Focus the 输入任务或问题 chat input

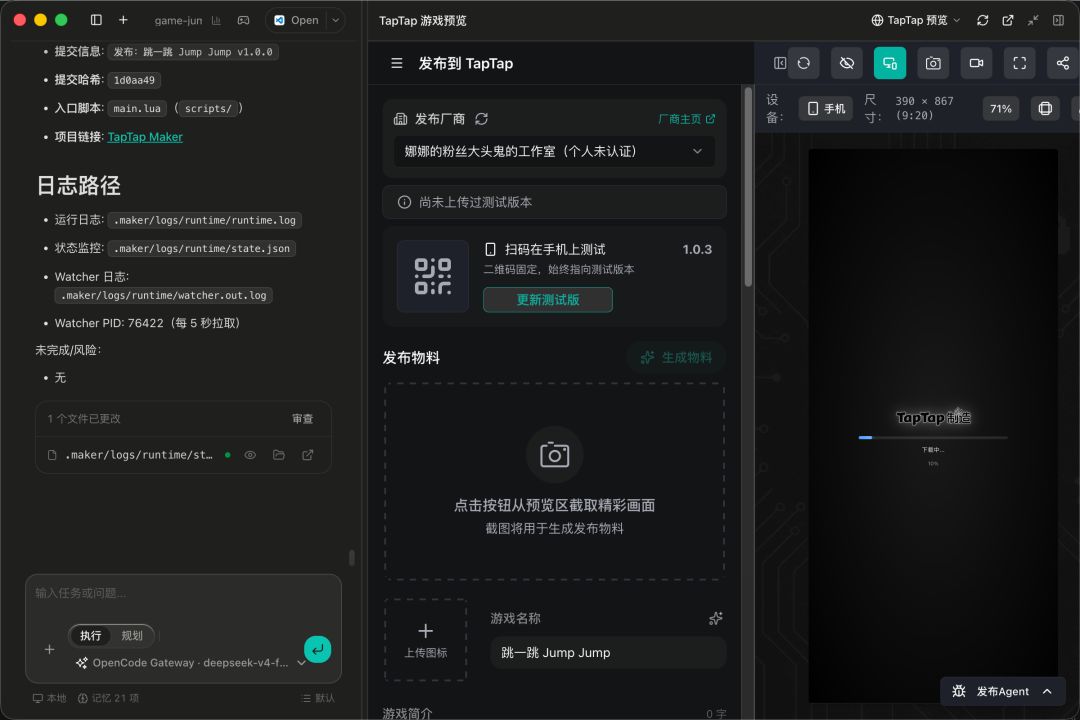tap(183, 593)
